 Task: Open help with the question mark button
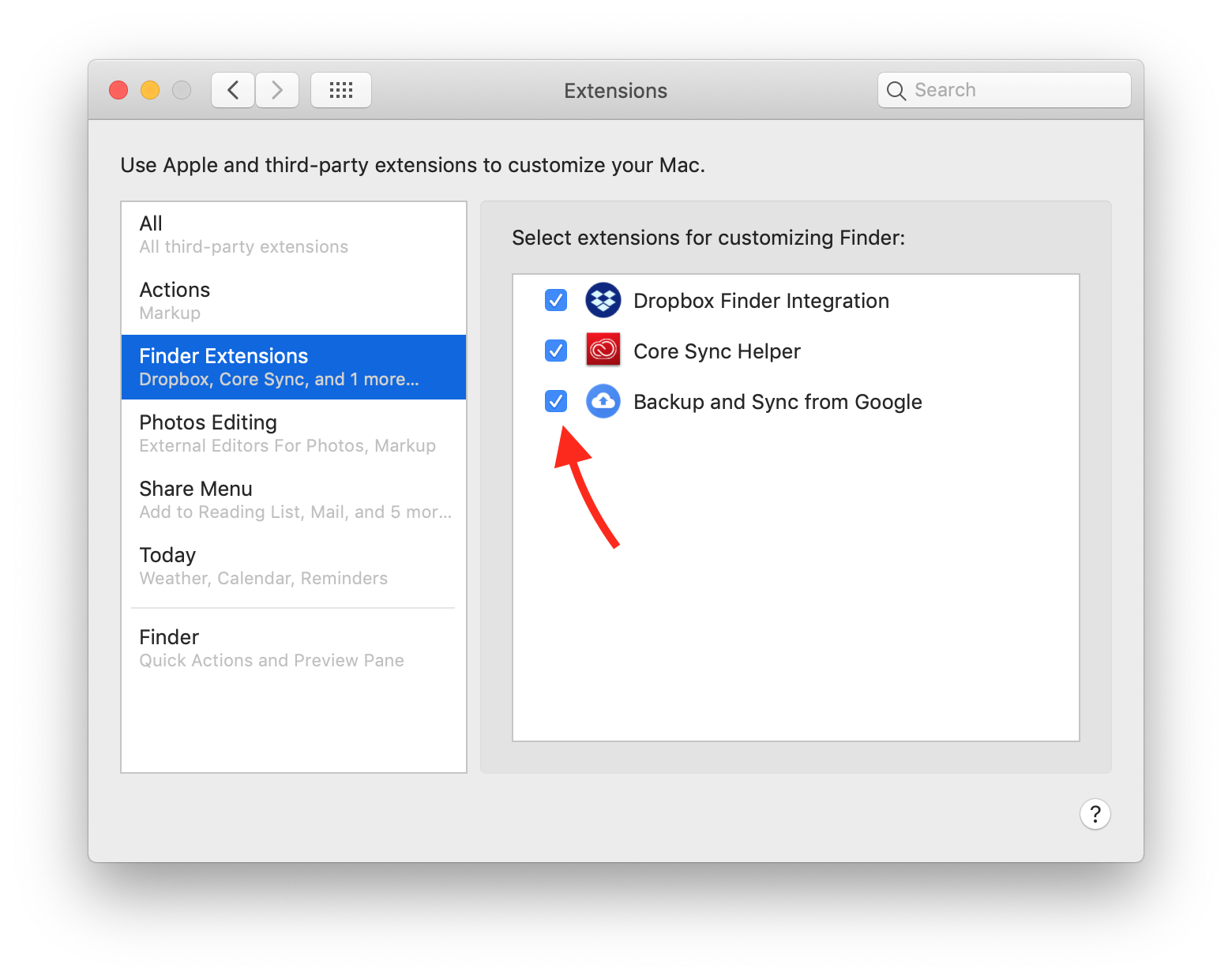[x=1095, y=814]
